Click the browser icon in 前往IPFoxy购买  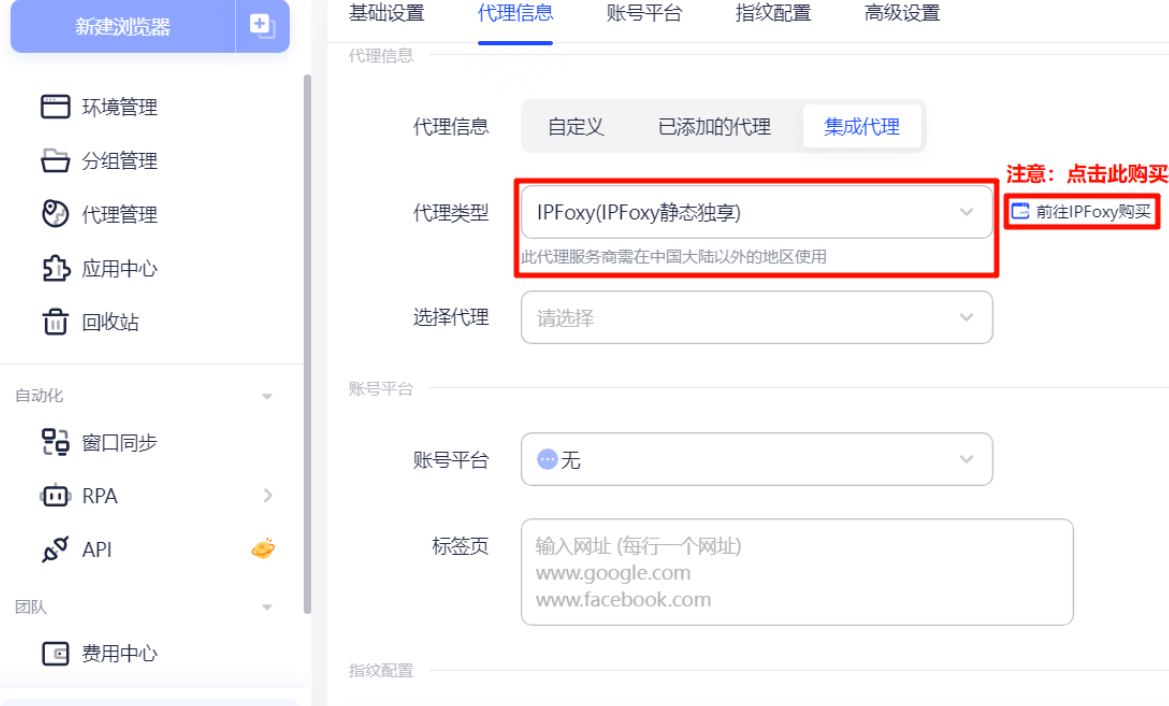(1020, 212)
